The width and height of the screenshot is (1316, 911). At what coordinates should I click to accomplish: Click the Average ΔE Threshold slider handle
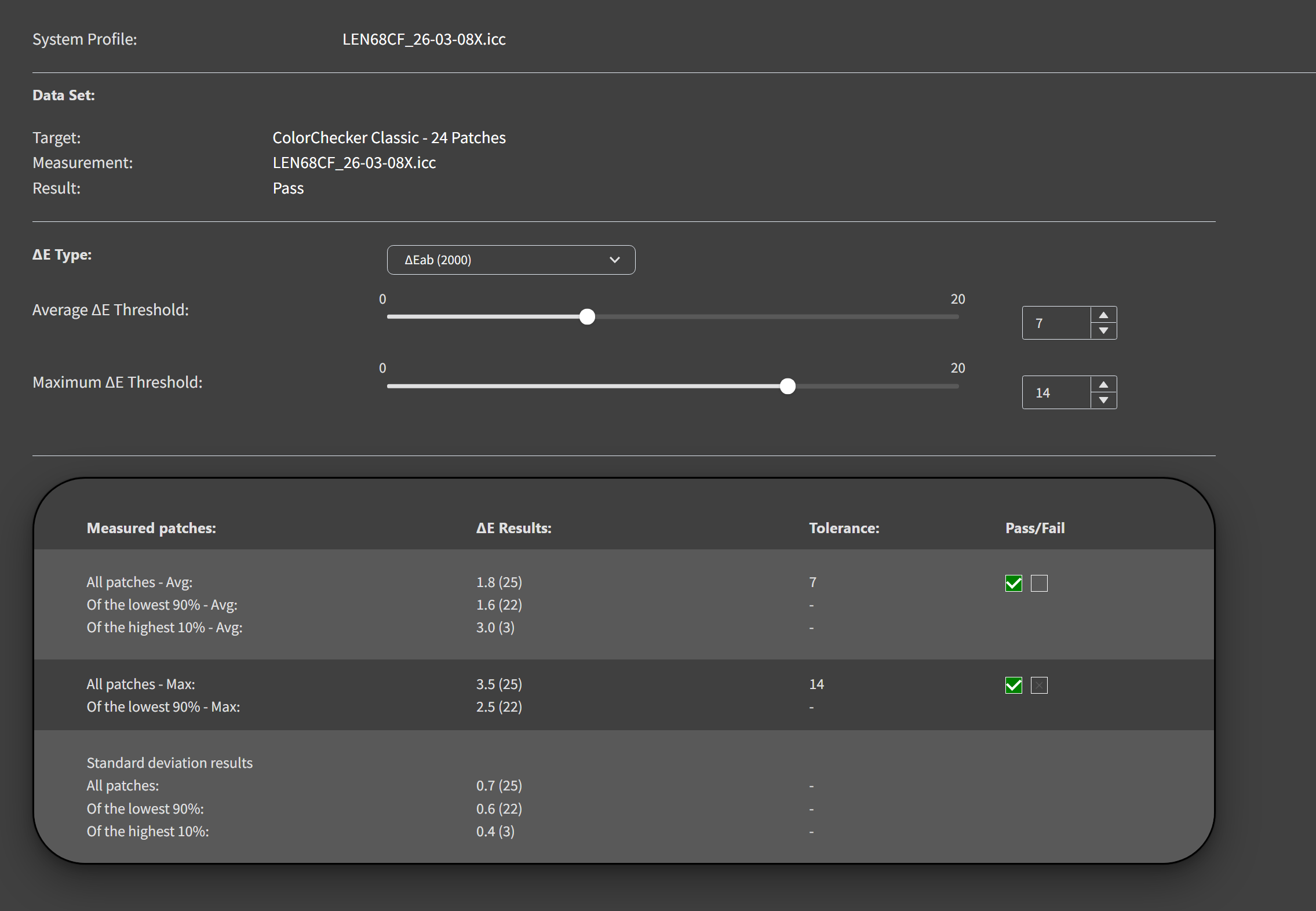(x=587, y=317)
